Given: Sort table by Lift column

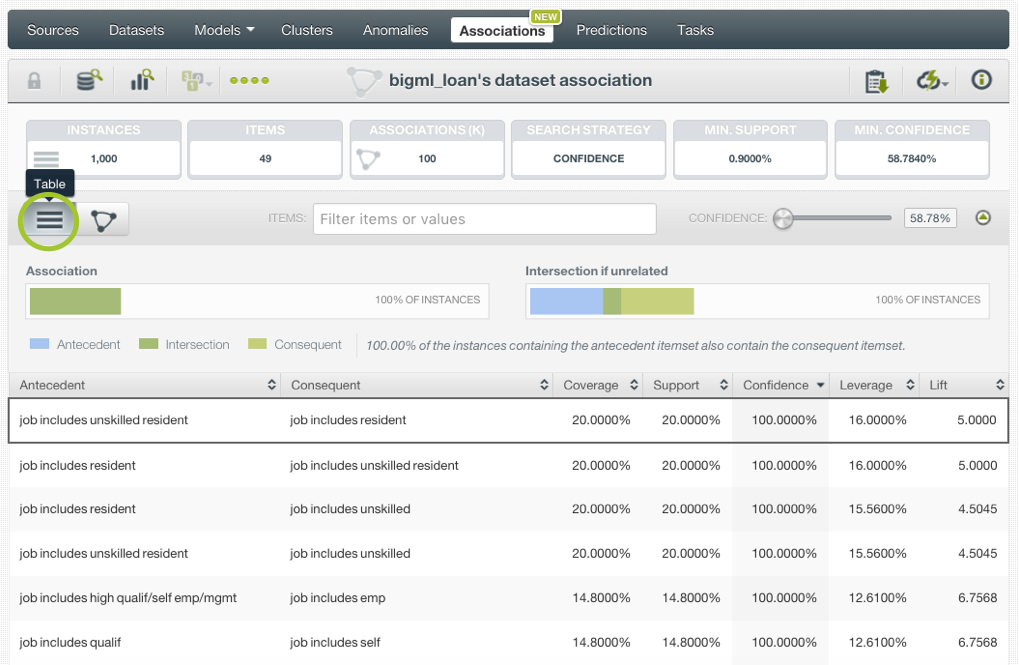Looking at the screenshot, I should (x=964, y=385).
